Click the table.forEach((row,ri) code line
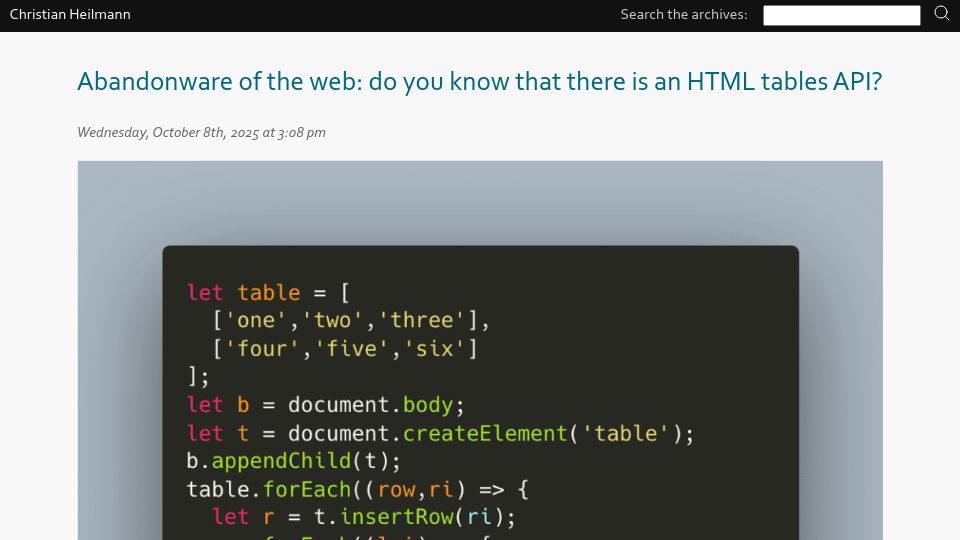The width and height of the screenshot is (960, 540). coord(358,490)
